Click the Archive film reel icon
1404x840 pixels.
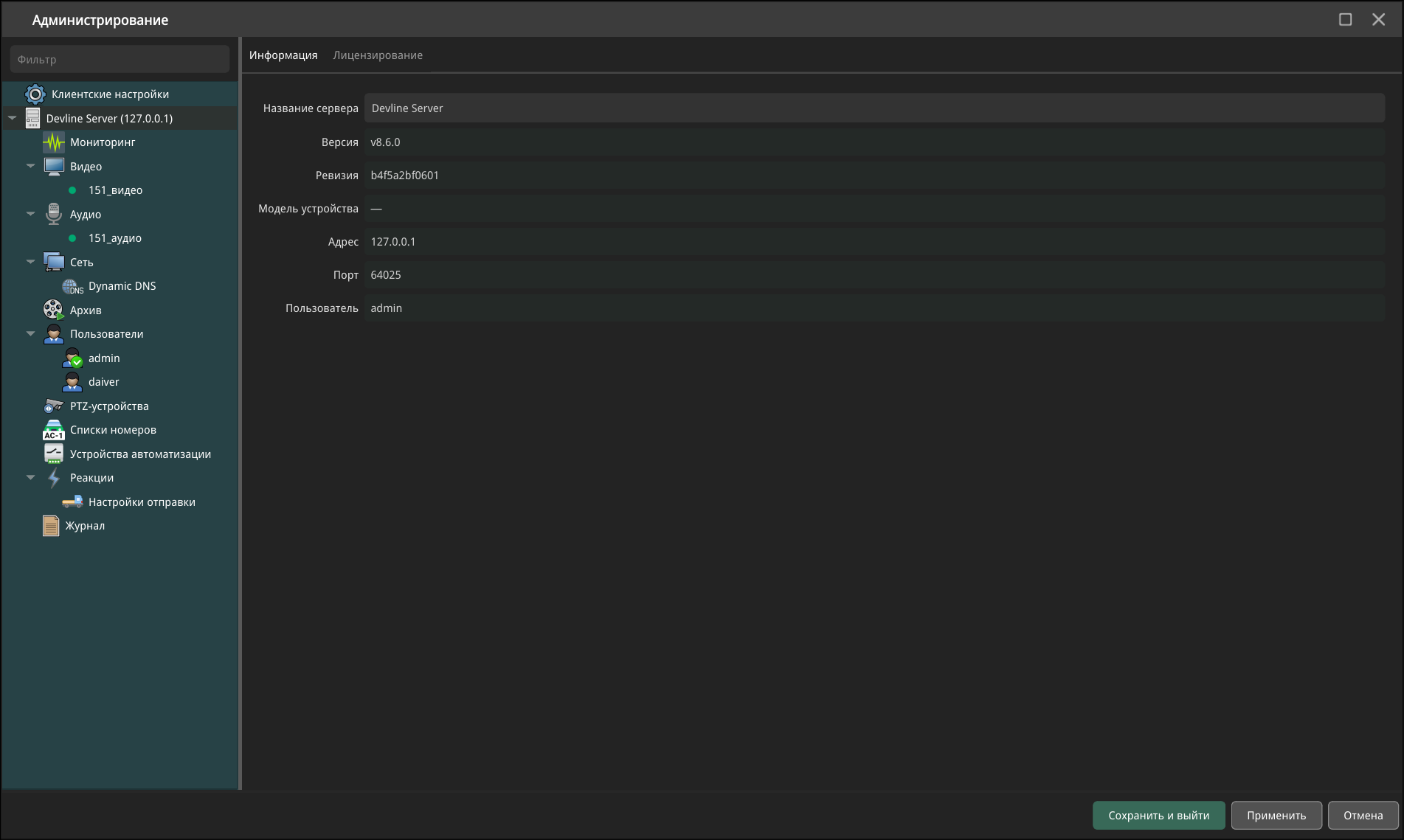tap(54, 310)
